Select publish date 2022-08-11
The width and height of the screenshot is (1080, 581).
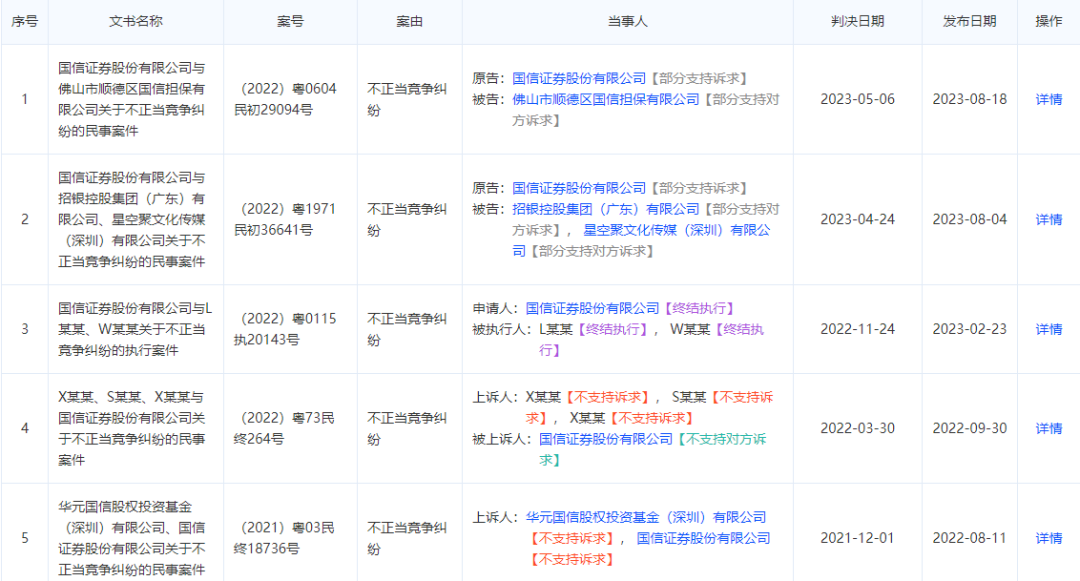pyautogui.click(x=969, y=538)
